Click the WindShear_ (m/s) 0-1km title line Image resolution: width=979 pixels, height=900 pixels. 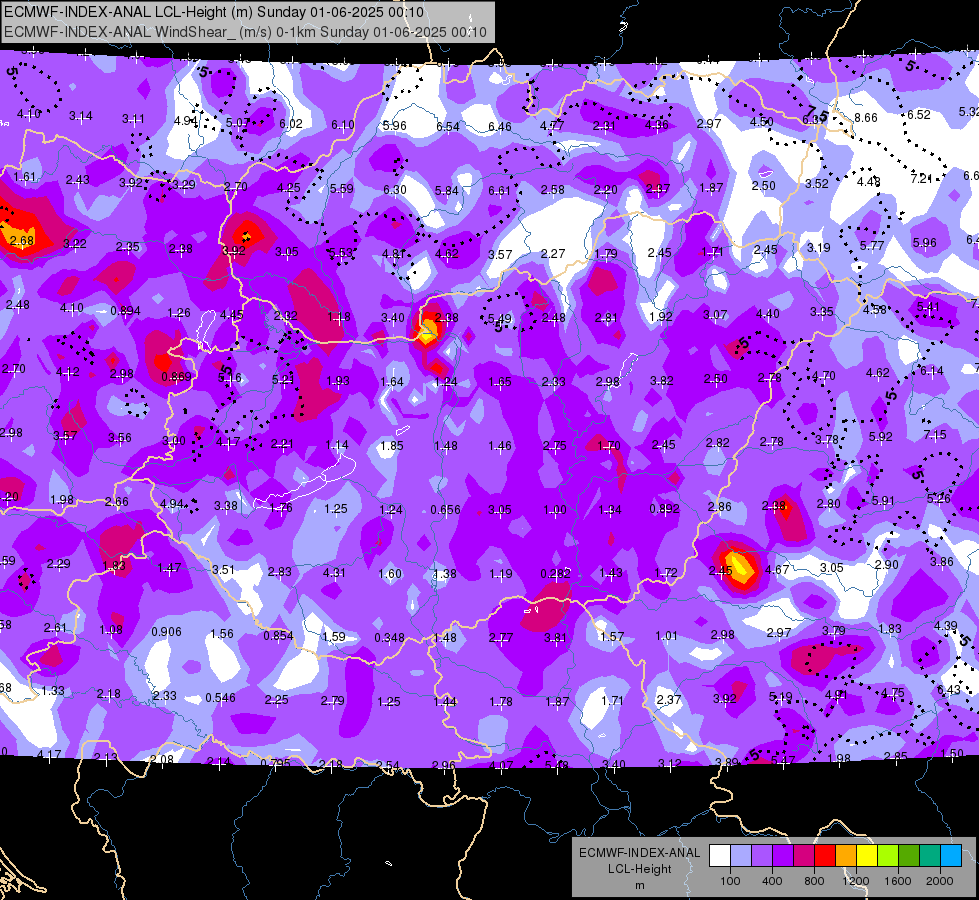(x=245, y=32)
